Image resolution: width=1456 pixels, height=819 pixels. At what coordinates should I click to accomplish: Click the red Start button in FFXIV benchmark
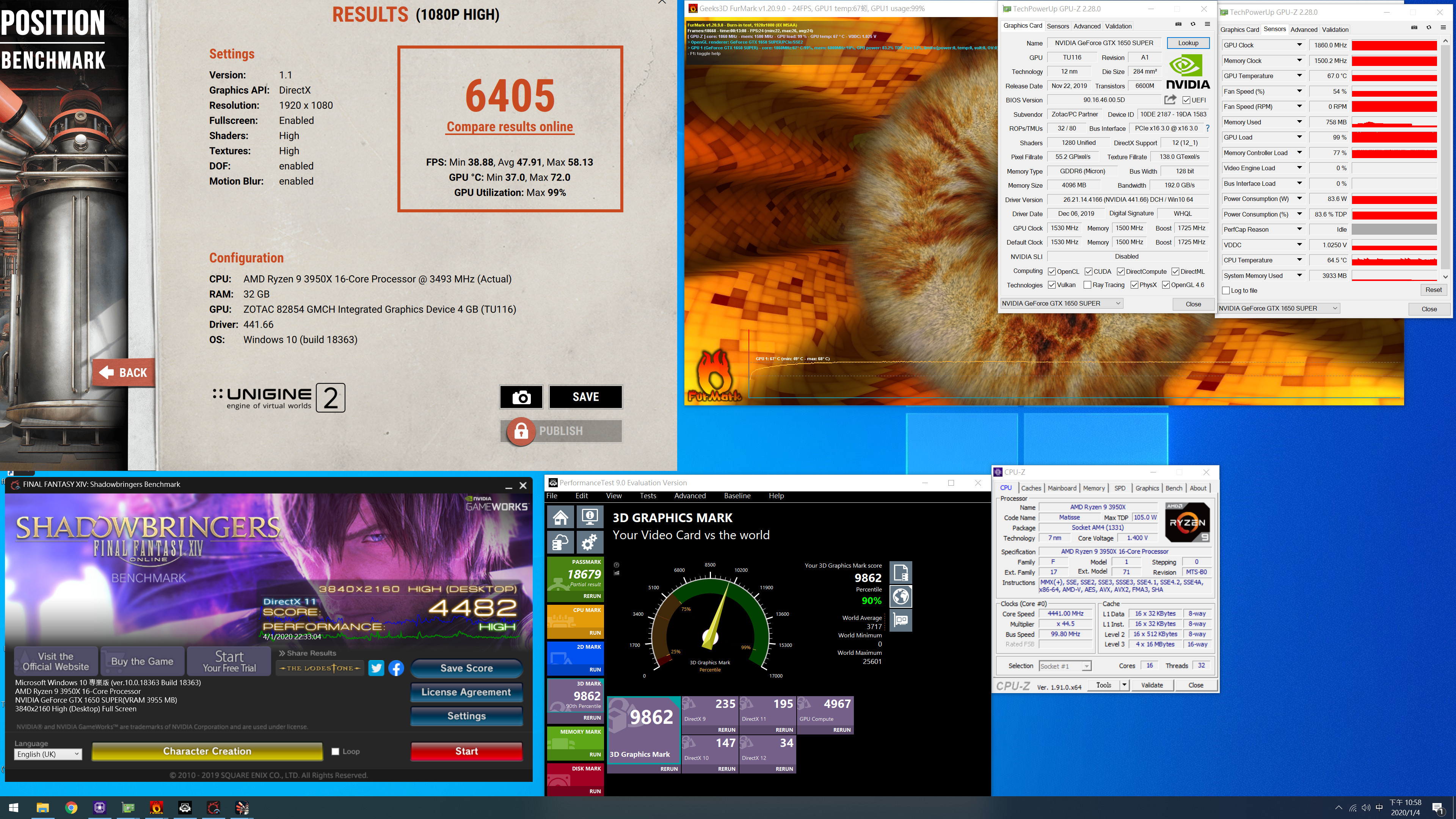click(x=466, y=752)
